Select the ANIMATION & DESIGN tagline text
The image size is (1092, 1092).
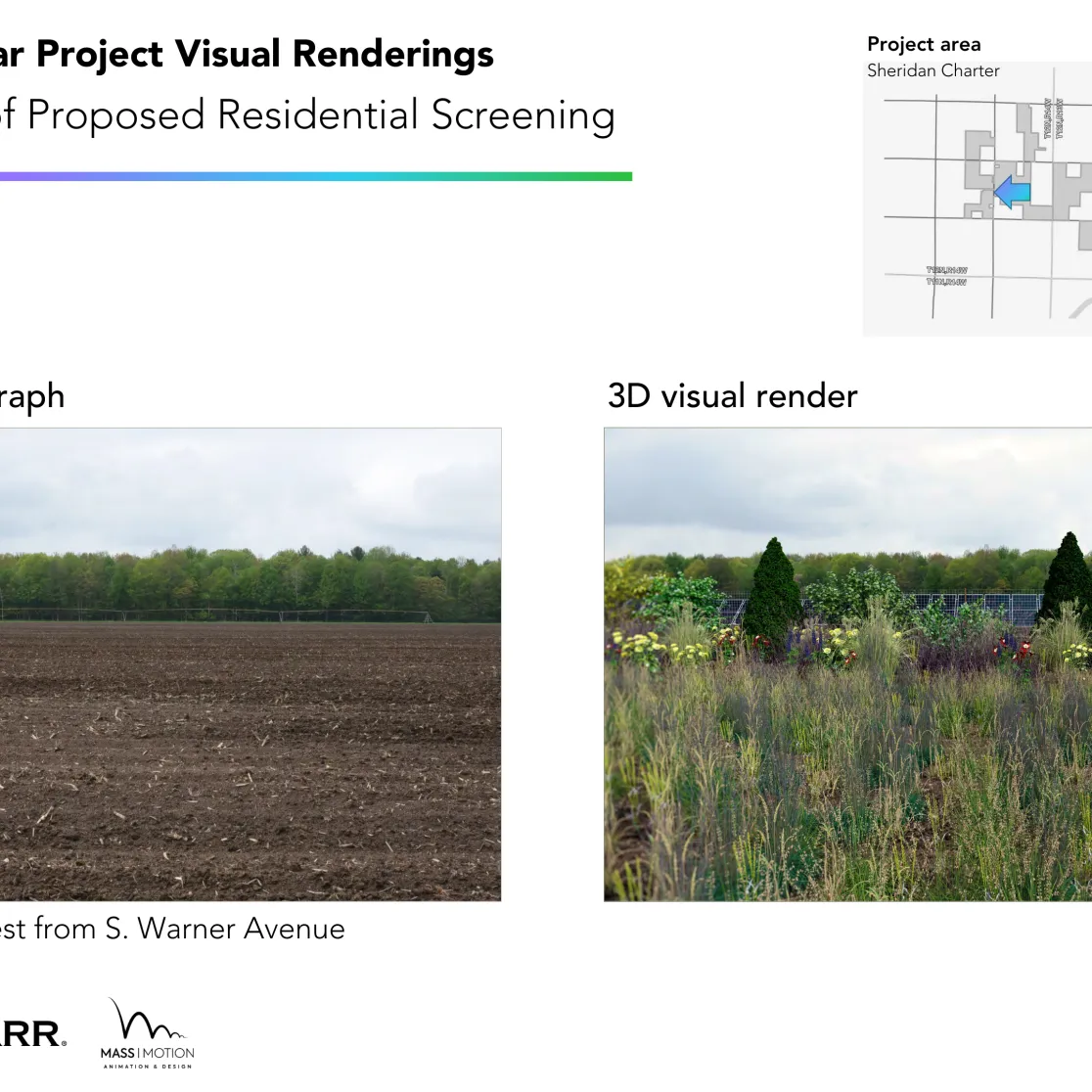[x=147, y=1069]
